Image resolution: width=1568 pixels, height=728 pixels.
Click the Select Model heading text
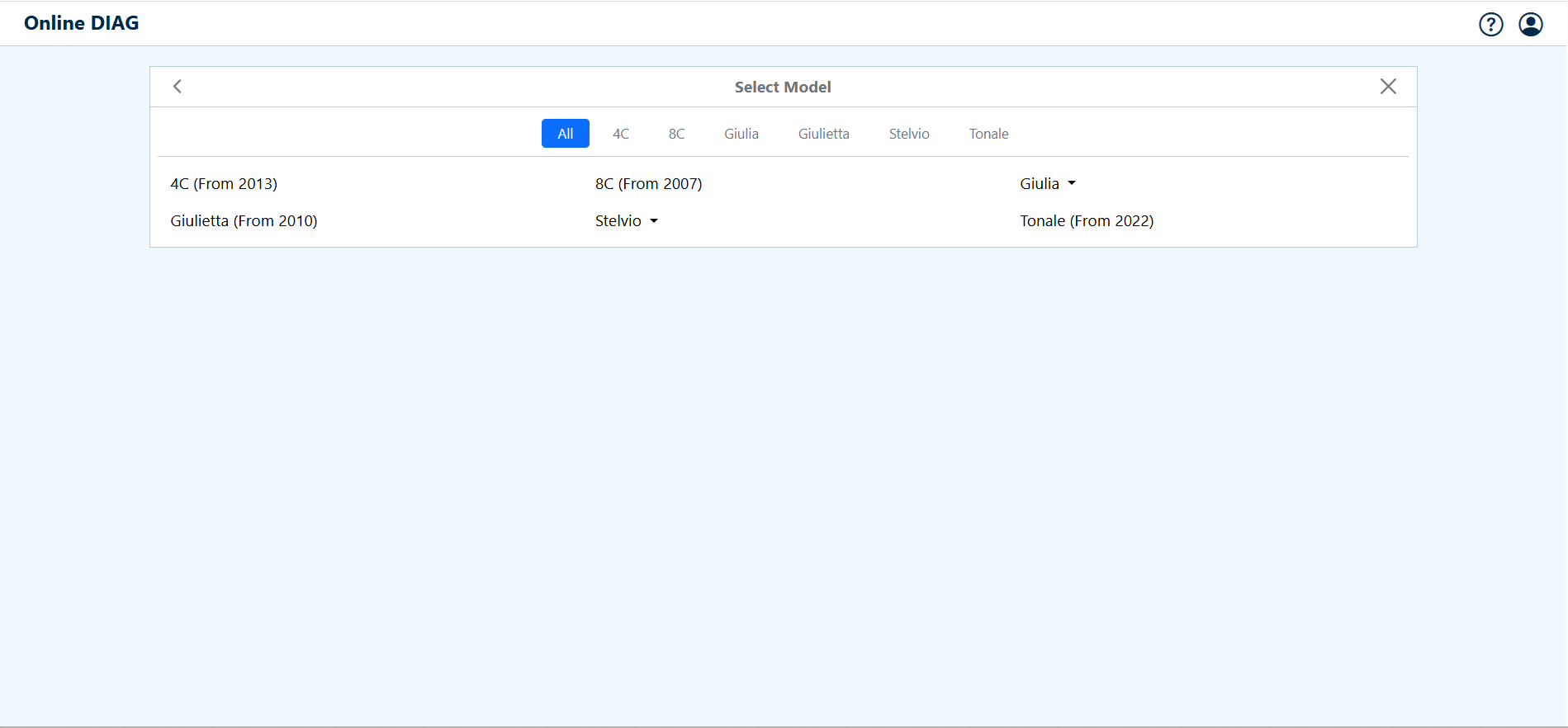[782, 87]
